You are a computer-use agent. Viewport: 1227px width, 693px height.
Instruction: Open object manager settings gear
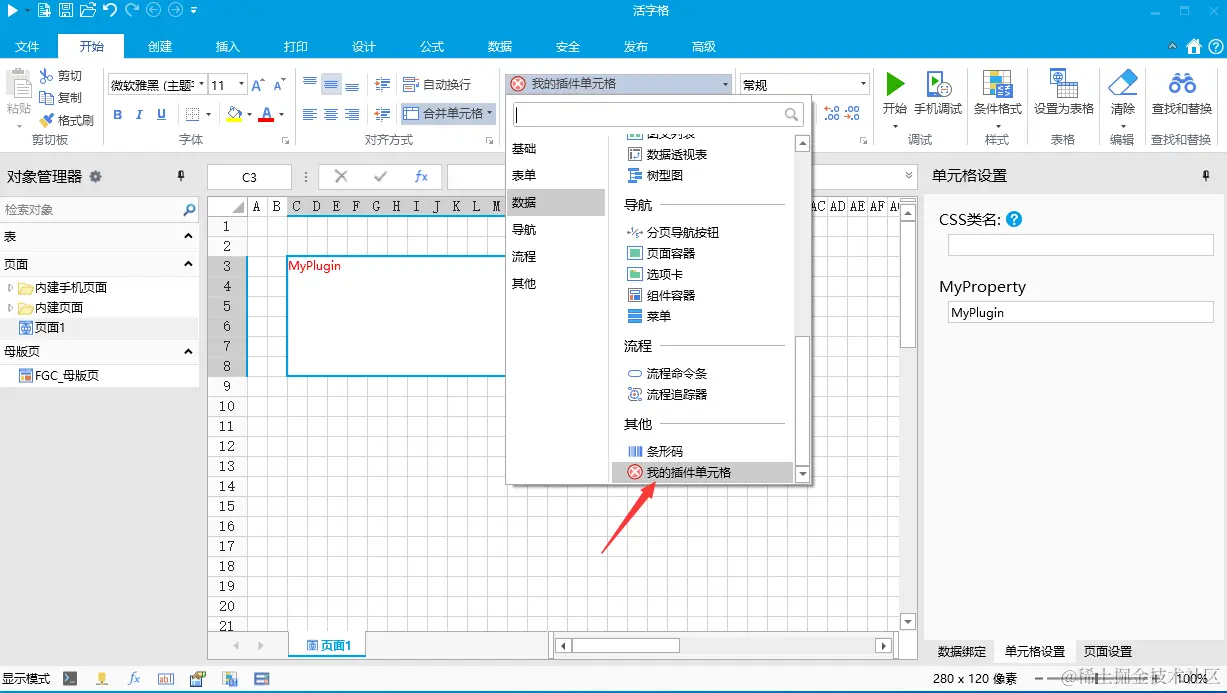(x=96, y=176)
